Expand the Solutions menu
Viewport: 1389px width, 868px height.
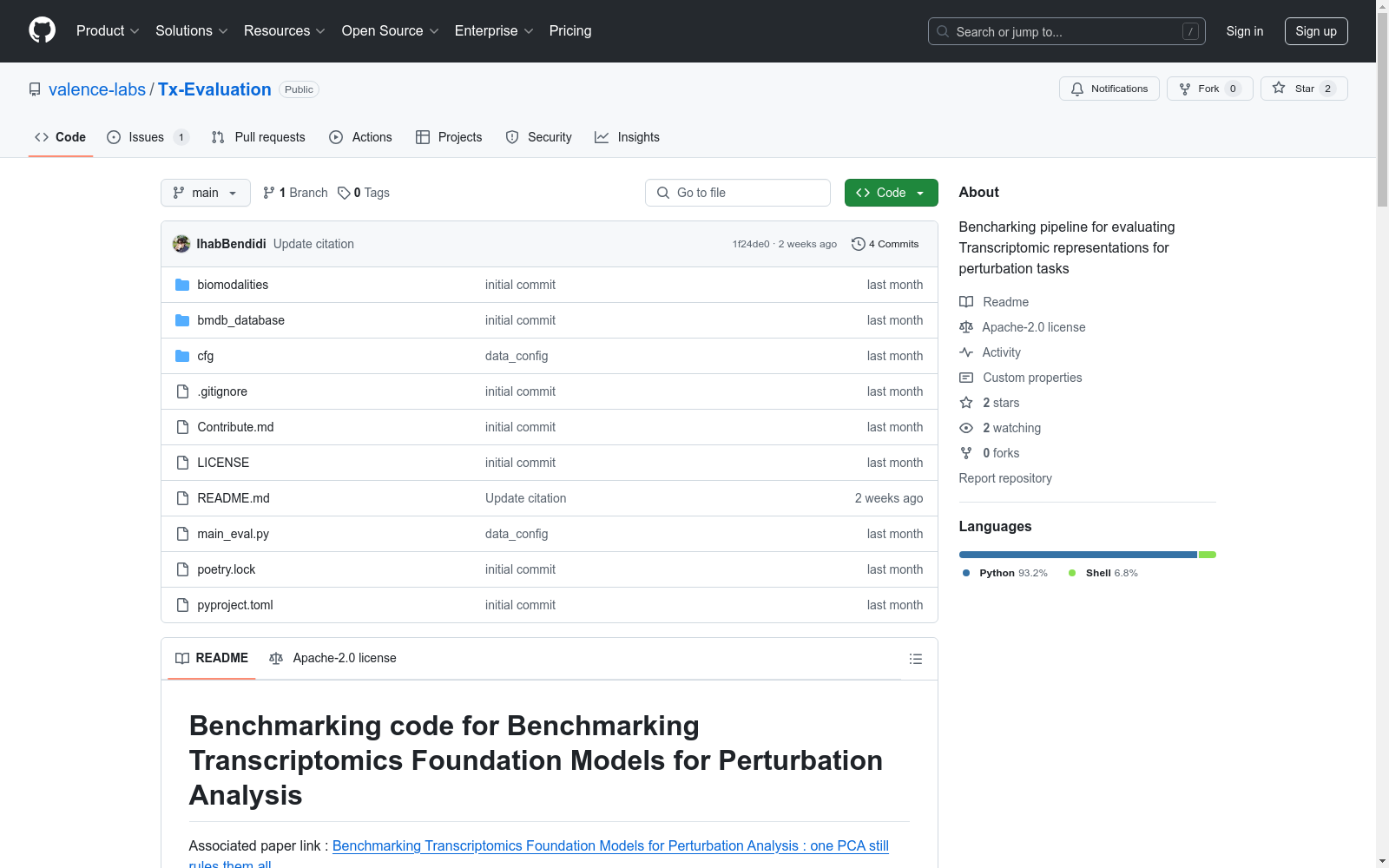(192, 31)
